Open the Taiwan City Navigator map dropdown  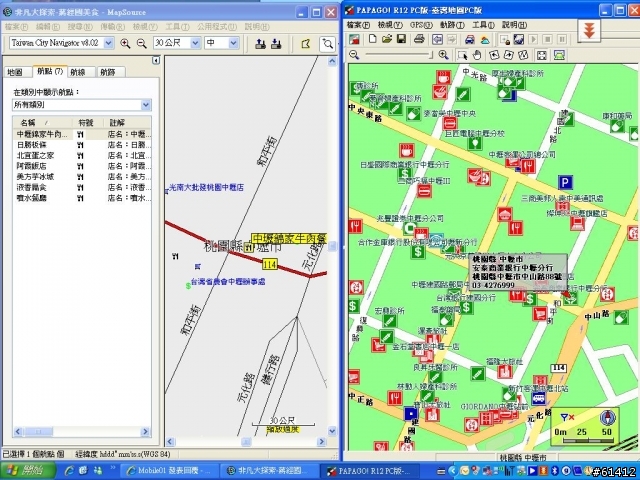110,44
